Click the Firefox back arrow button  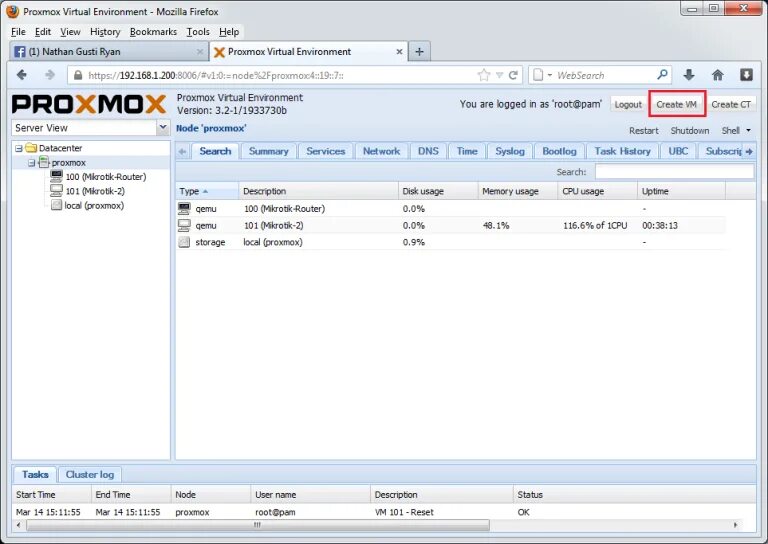(x=22, y=75)
